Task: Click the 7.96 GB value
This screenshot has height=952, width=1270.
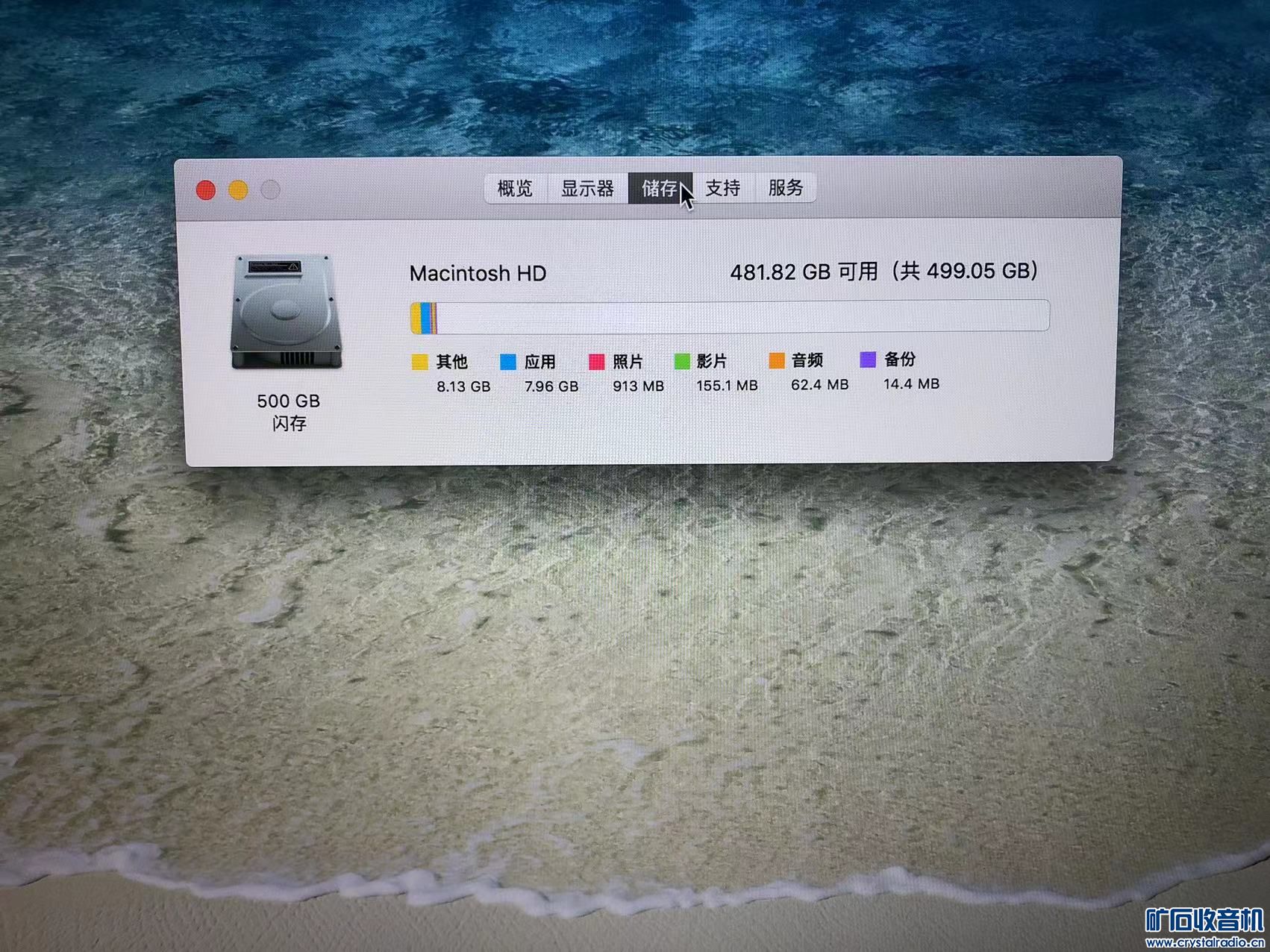Action: click(551, 386)
